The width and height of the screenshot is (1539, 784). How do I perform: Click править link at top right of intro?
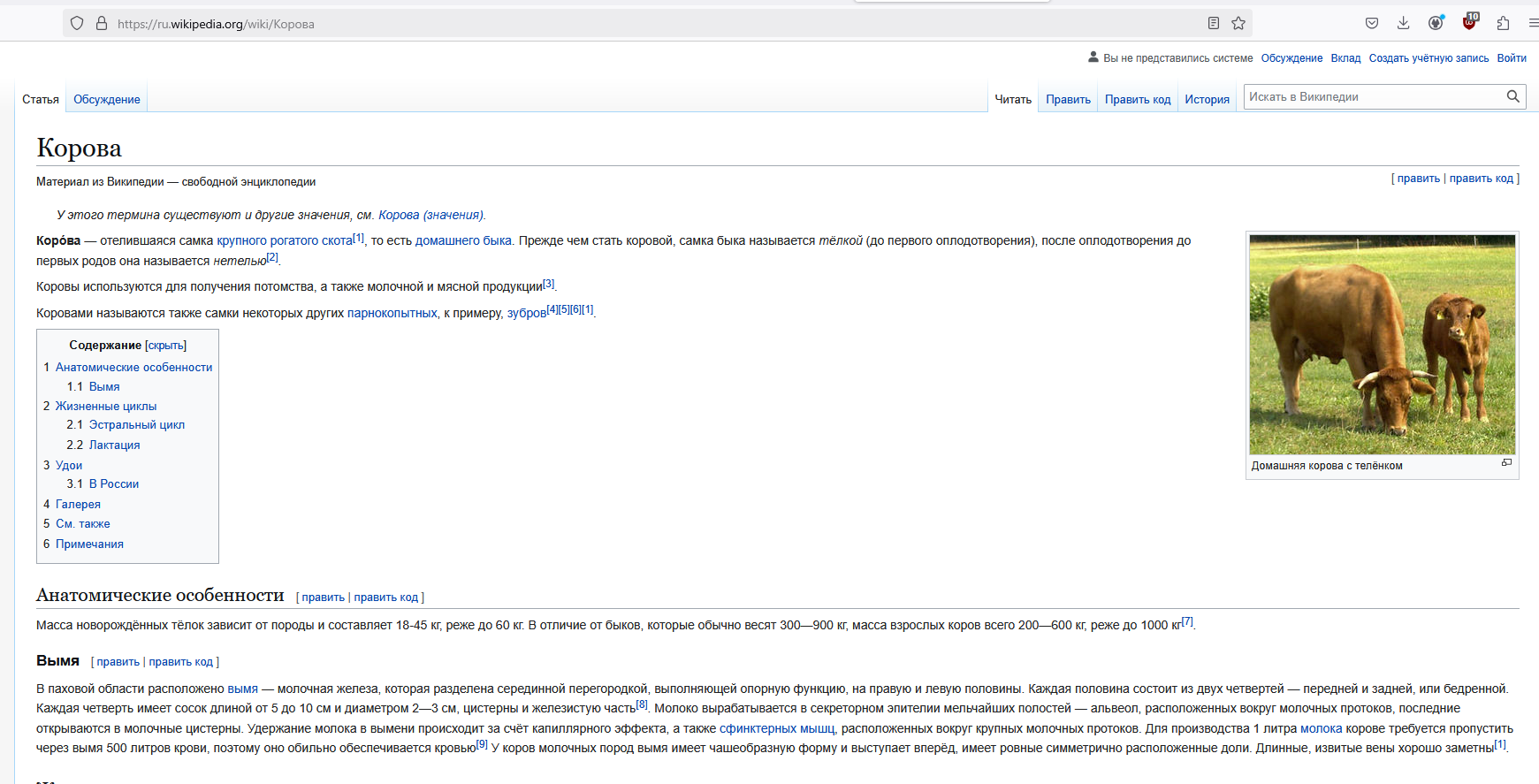click(1419, 179)
